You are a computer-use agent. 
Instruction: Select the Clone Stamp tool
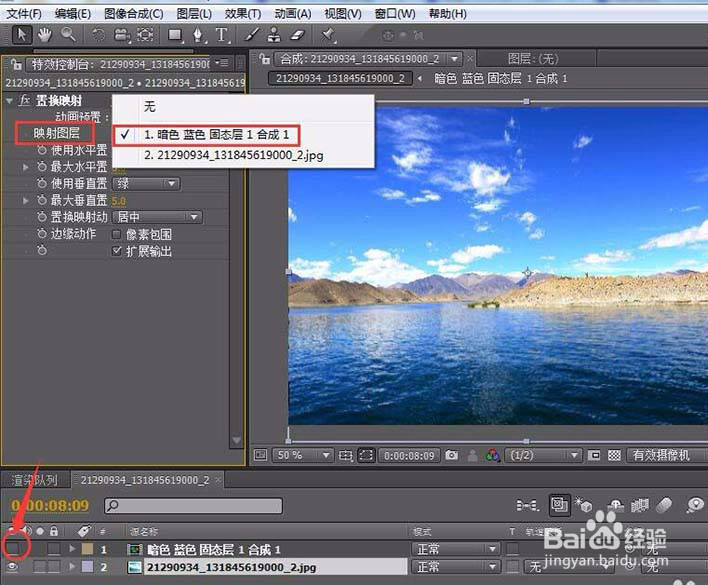(x=274, y=35)
